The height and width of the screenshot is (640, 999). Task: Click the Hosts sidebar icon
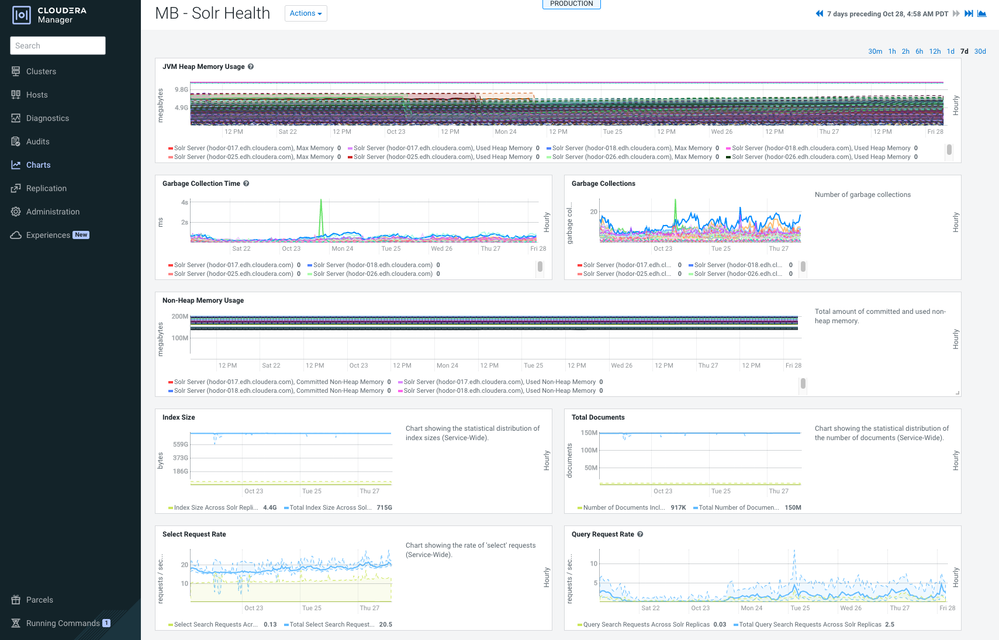click(16, 95)
